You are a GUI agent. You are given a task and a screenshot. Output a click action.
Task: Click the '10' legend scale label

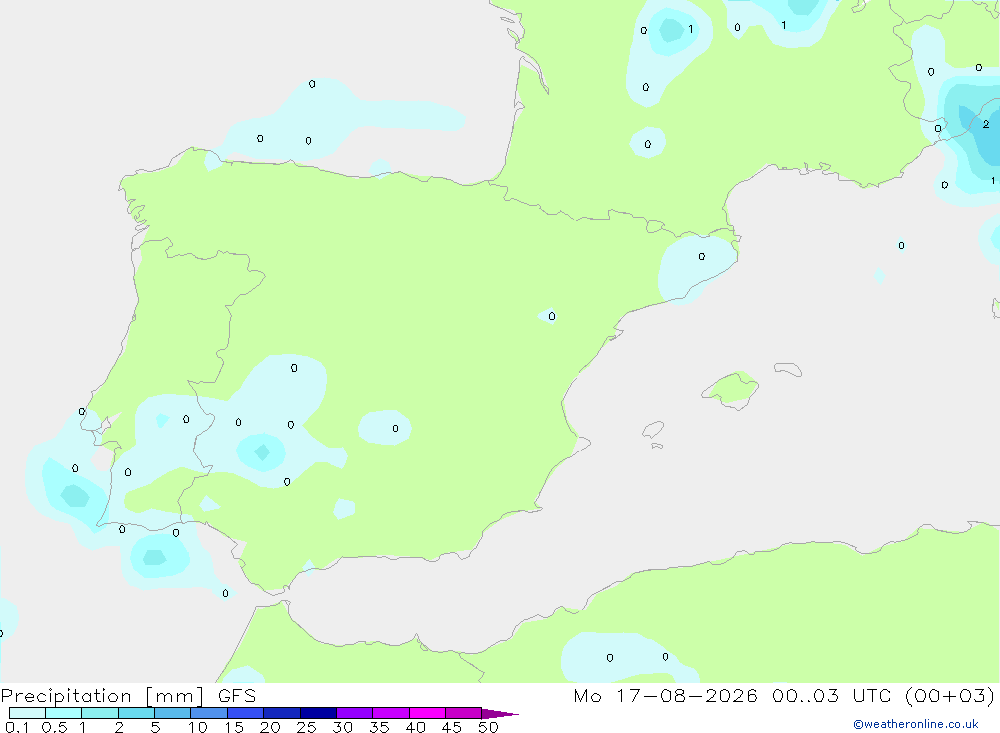click(x=198, y=727)
